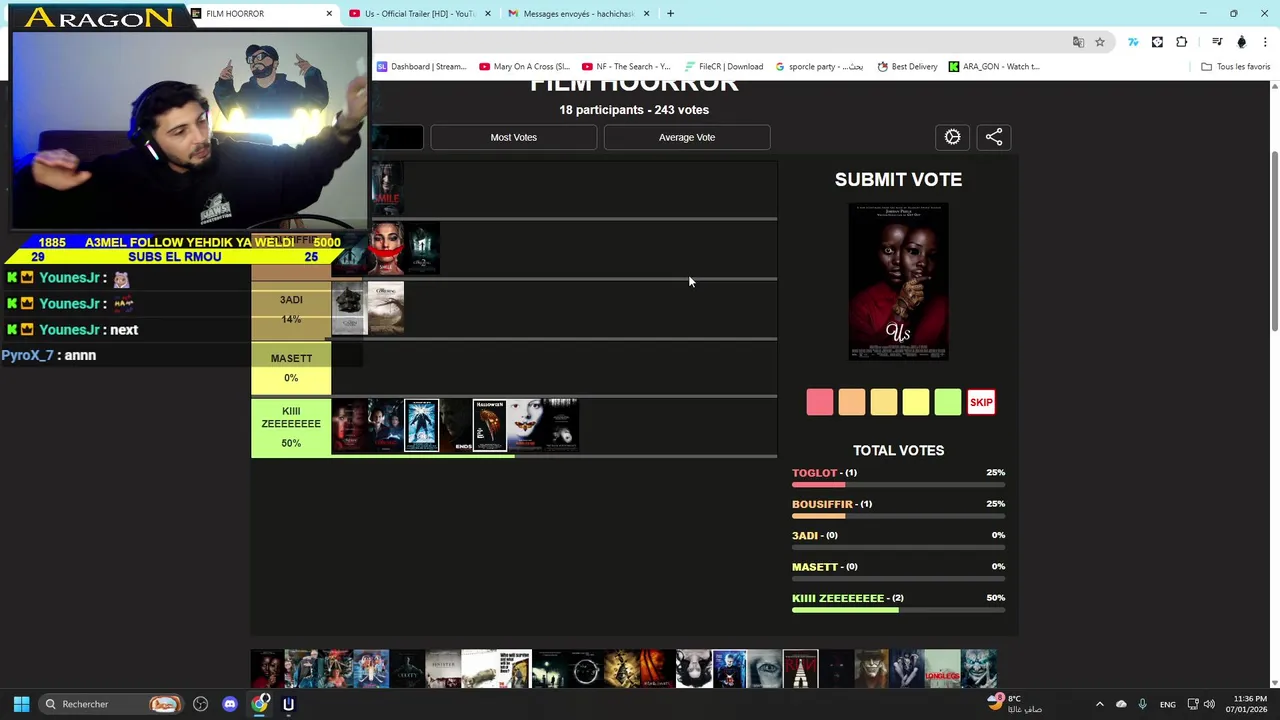Open sporcle party bookmark
The height and width of the screenshot is (720, 1280).
click(819, 67)
